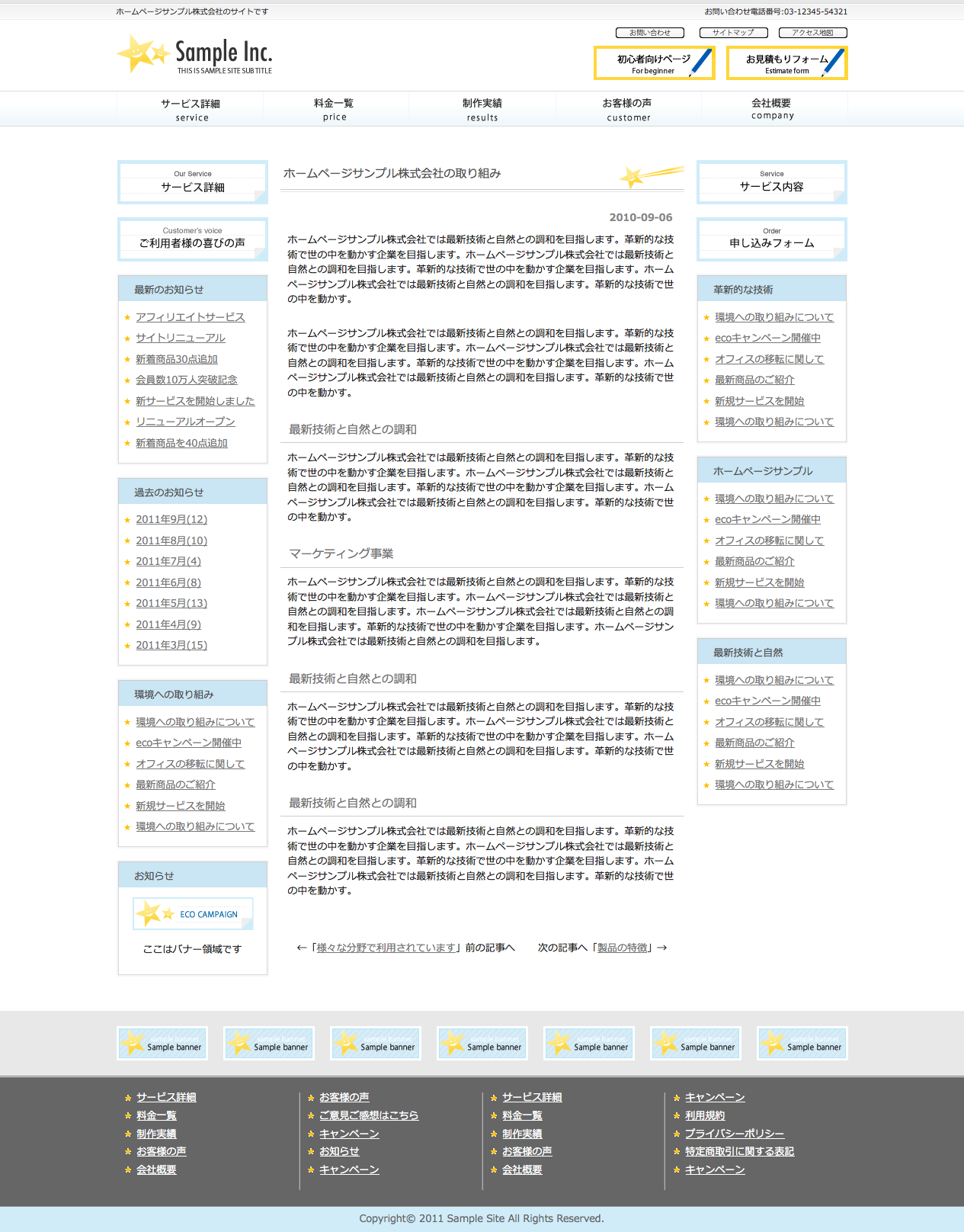Open the アフィリエイトサービス news link

coord(191,317)
